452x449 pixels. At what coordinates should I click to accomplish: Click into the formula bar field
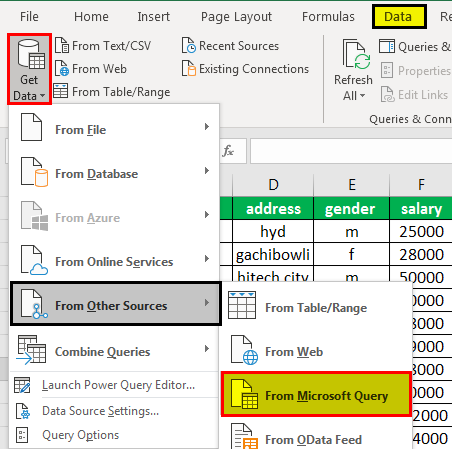[x=351, y=151]
